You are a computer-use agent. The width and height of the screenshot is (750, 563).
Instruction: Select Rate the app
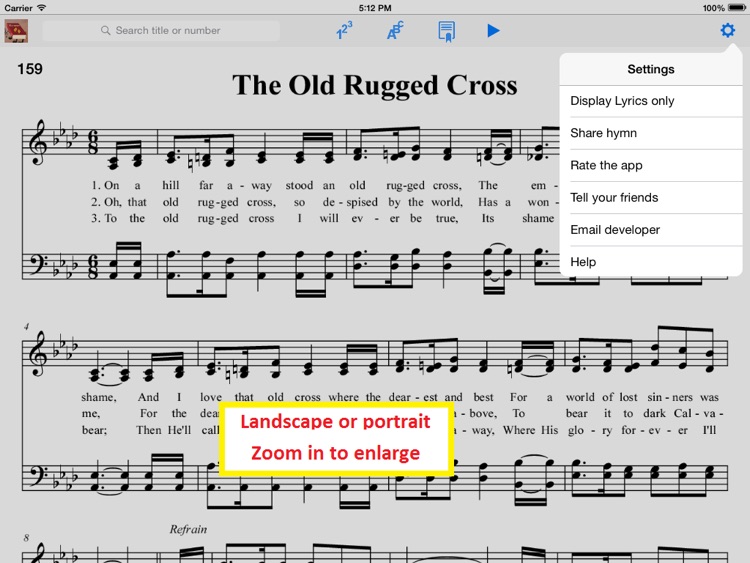[x=651, y=166]
